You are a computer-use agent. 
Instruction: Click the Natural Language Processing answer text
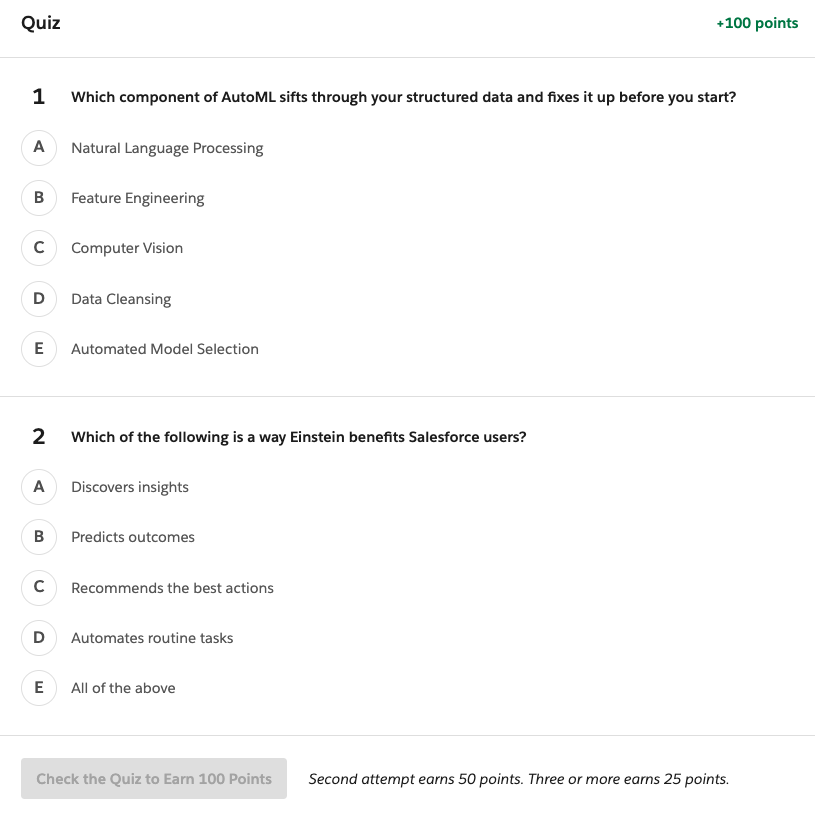tap(167, 148)
